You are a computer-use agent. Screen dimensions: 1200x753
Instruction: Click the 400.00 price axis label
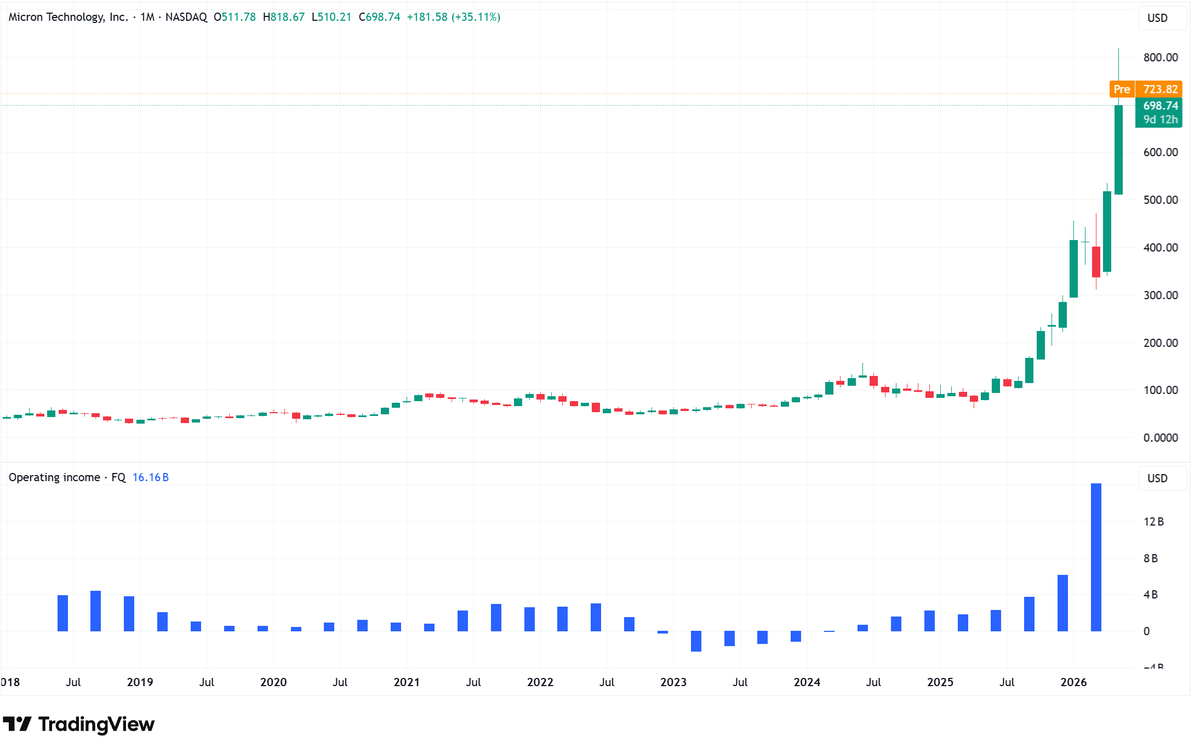(1161, 248)
